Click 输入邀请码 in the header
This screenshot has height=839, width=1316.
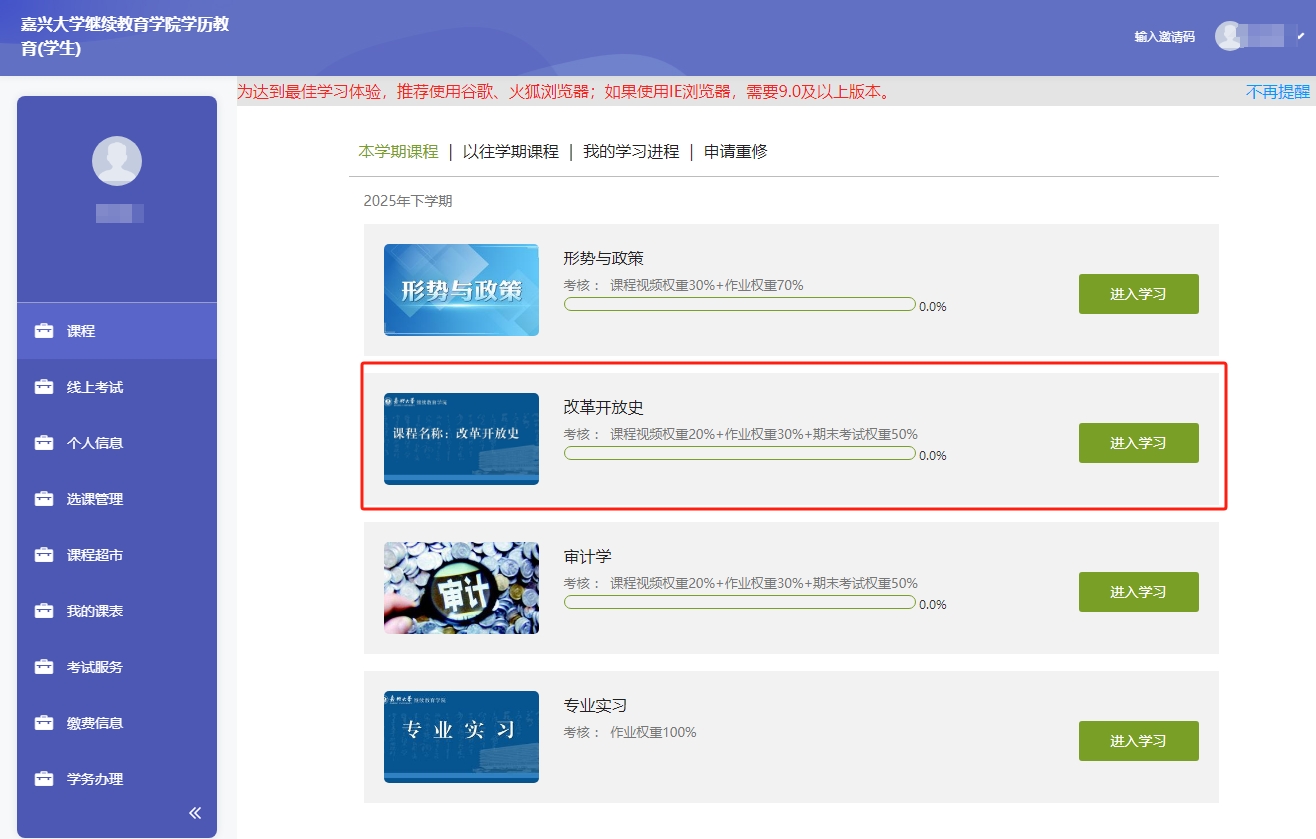tap(1164, 37)
